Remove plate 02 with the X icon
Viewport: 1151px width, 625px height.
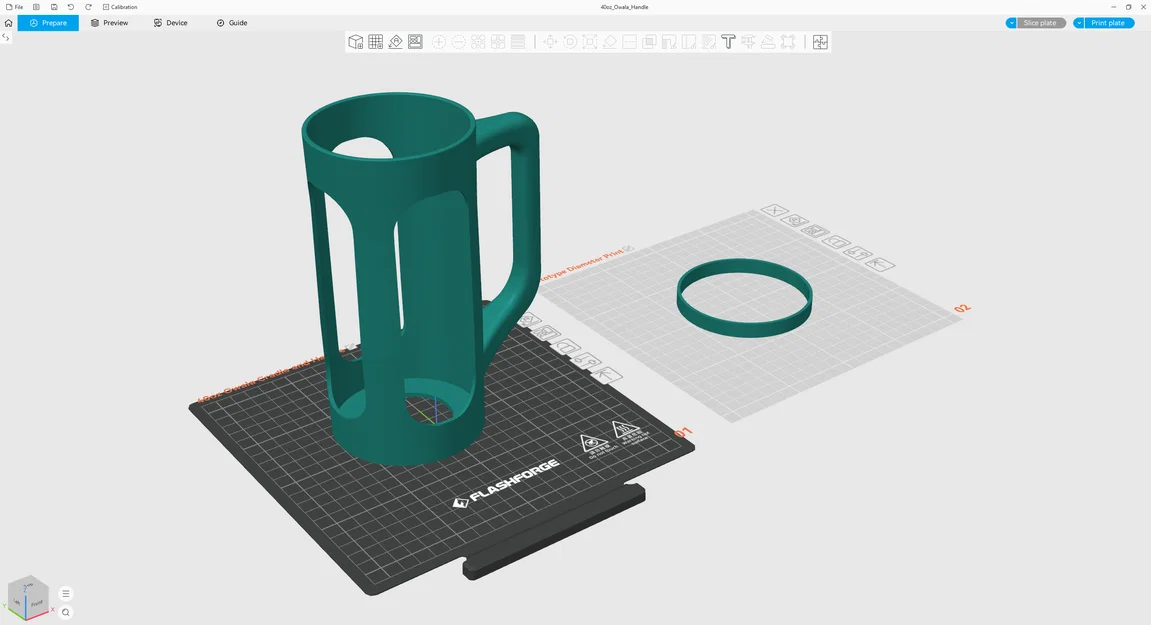774,210
